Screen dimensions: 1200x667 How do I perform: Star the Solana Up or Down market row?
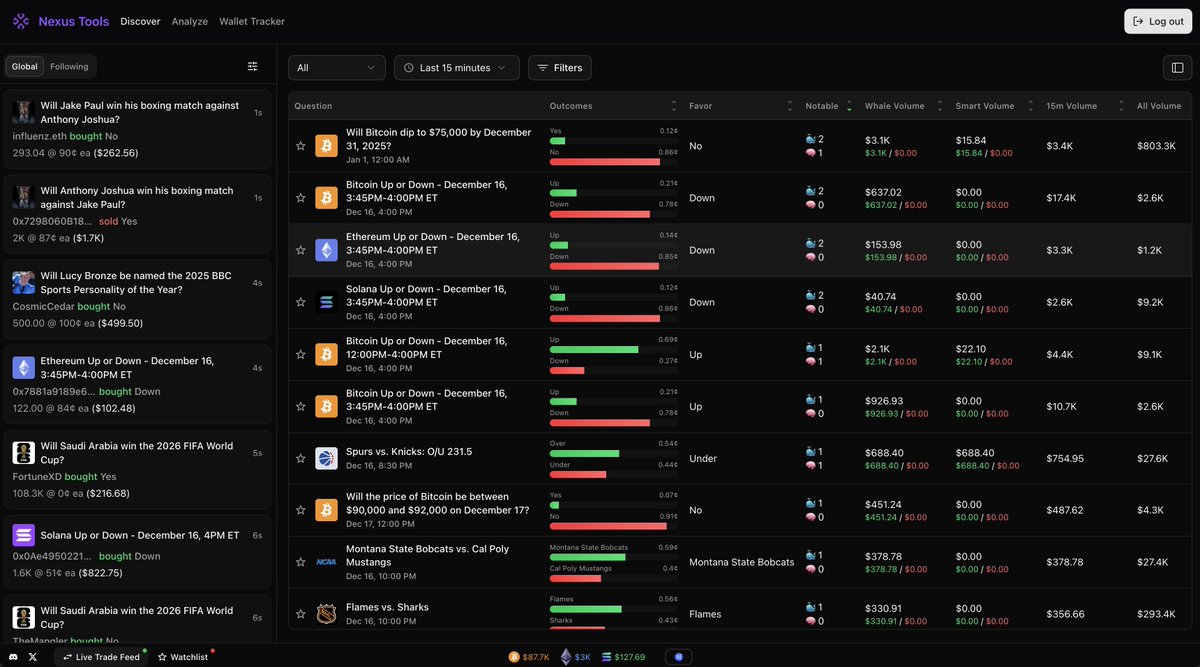[x=300, y=302]
